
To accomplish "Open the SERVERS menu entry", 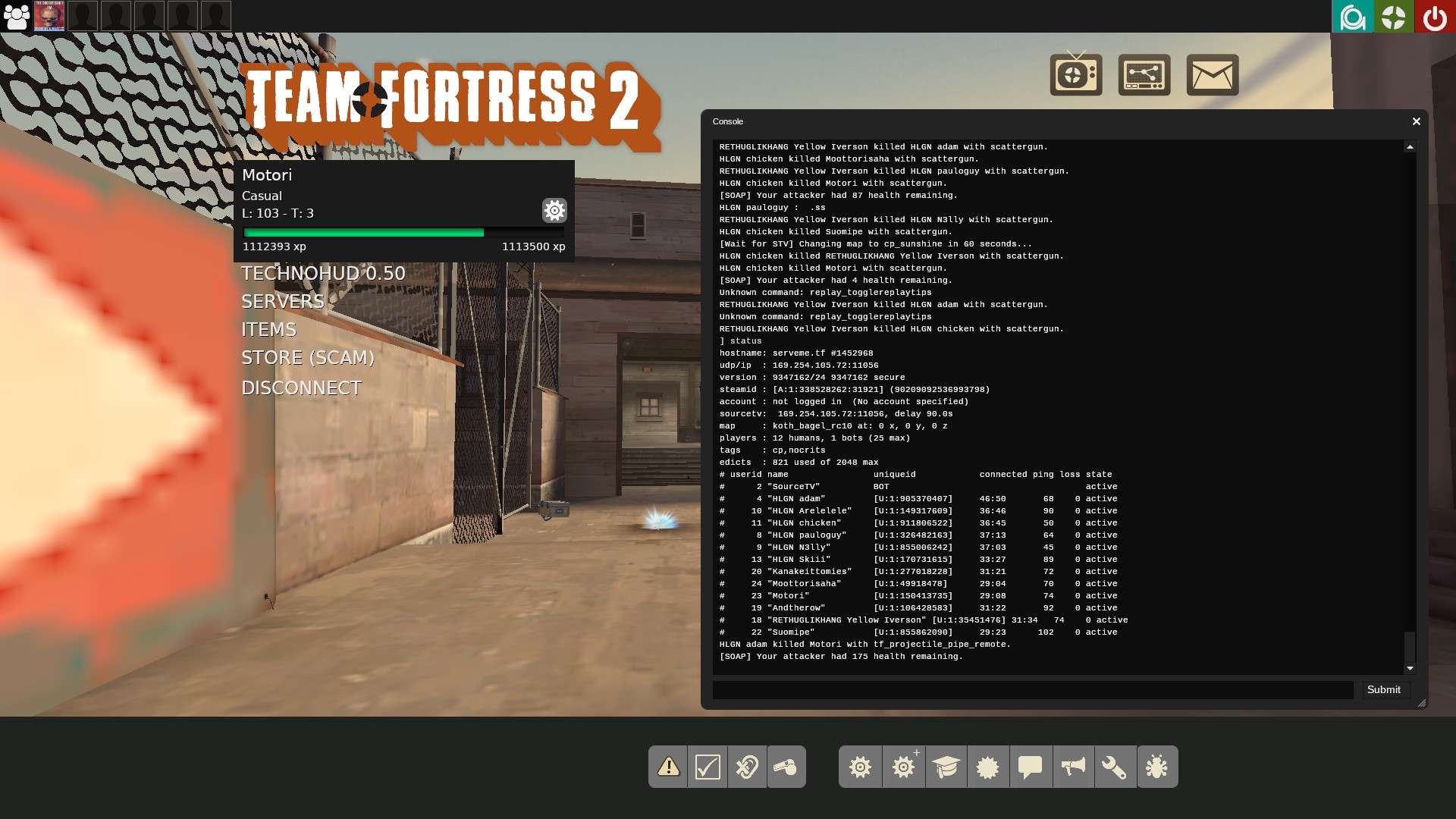I will click(282, 301).
